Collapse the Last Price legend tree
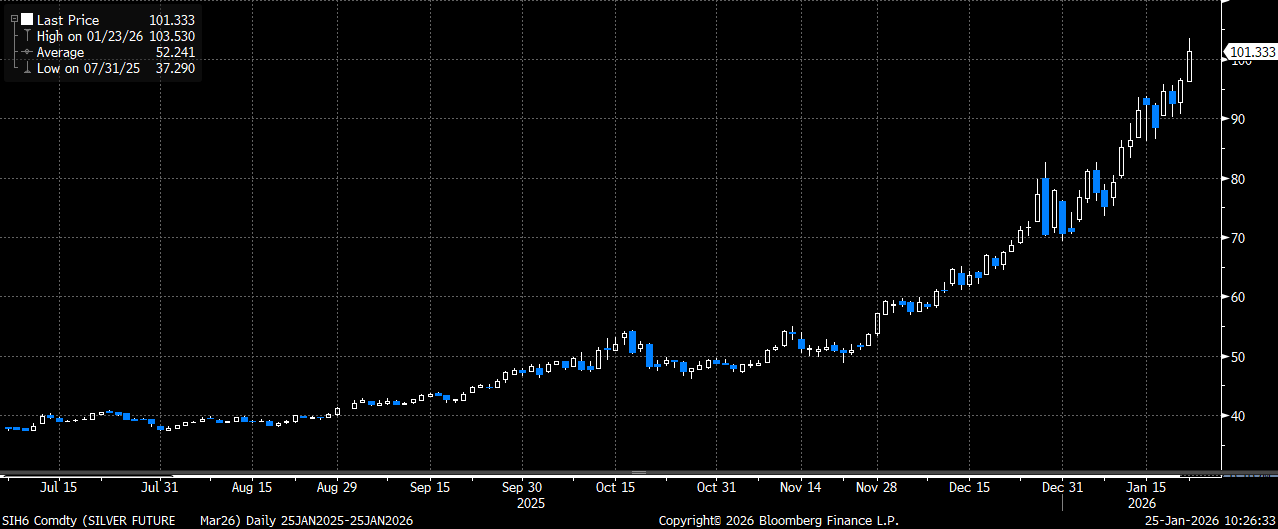 point(14,20)
